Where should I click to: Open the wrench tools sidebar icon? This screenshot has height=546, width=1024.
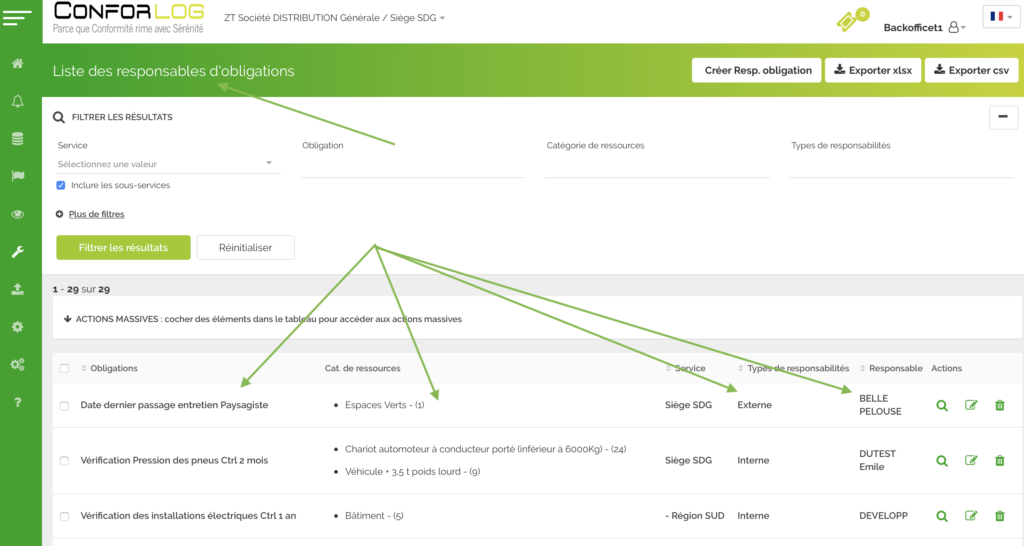17,252
